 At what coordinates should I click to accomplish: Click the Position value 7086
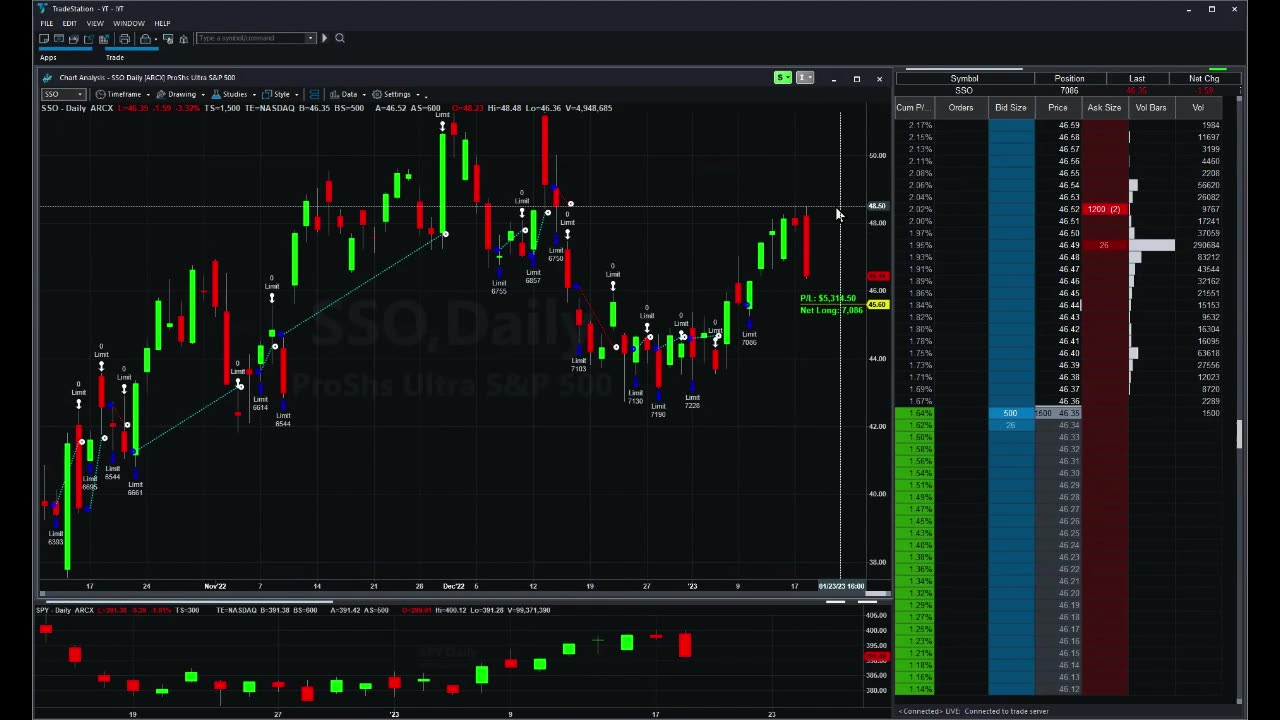tap(1069, 91)
